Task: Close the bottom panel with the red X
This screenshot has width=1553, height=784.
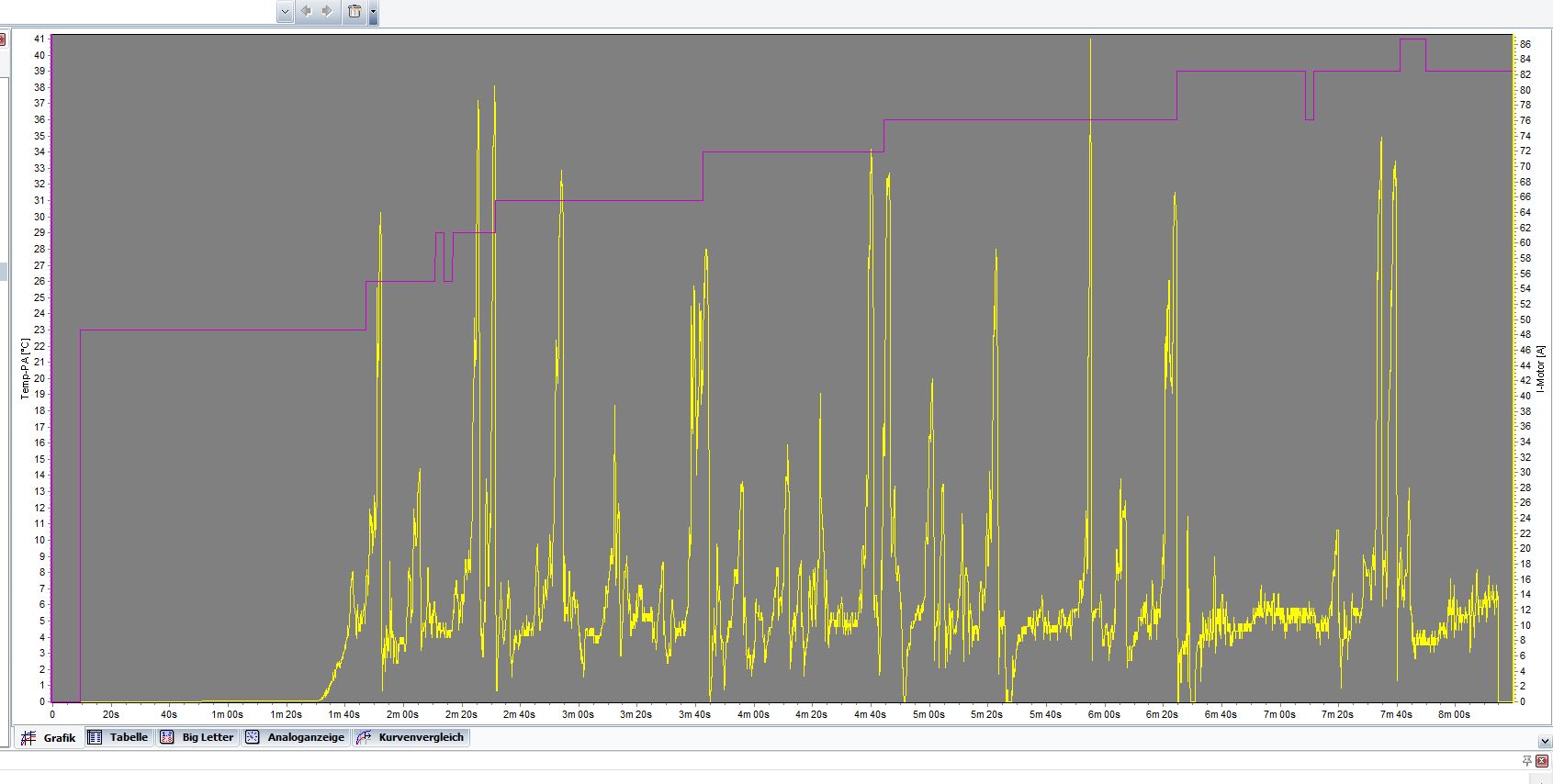Action: 1543,761
